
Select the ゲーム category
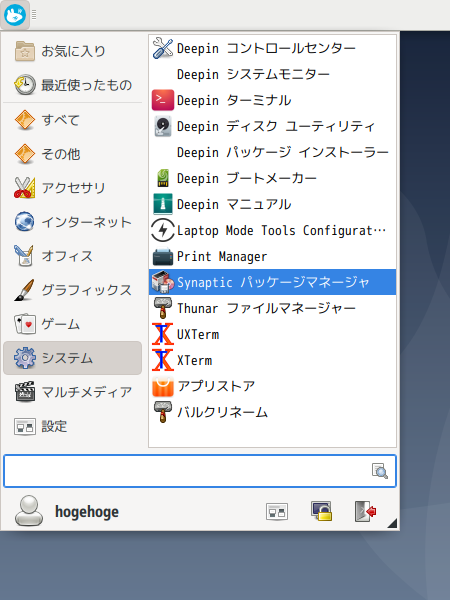pos(72,324)
